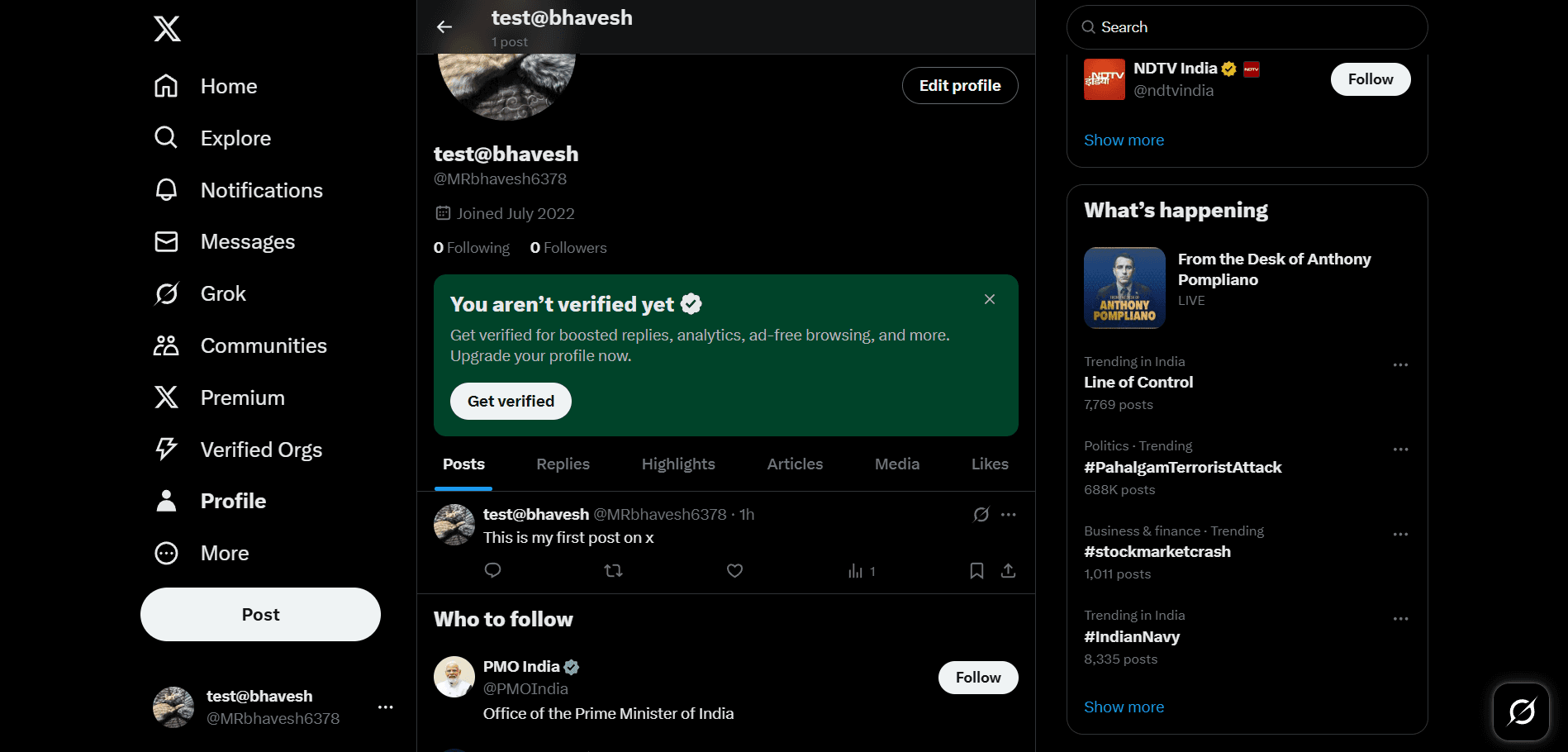
Task: Expand the account switcher menu with three dots
Action: tap(385, 707)
